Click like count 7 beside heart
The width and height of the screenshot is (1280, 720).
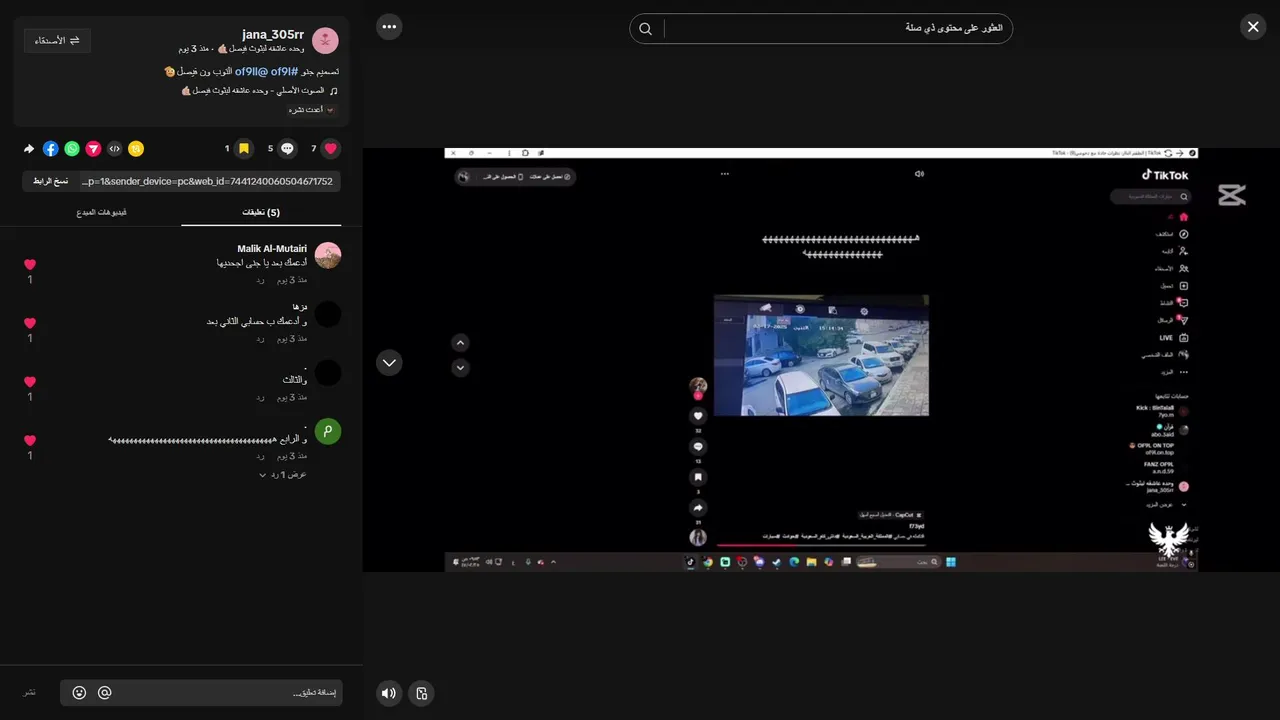coord(314,149)
